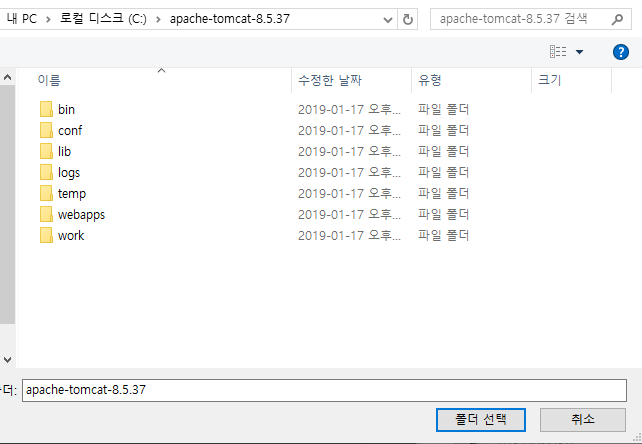Click the chevron after 내 PC in path
This screenshot has height=444, width=642.
48,19
